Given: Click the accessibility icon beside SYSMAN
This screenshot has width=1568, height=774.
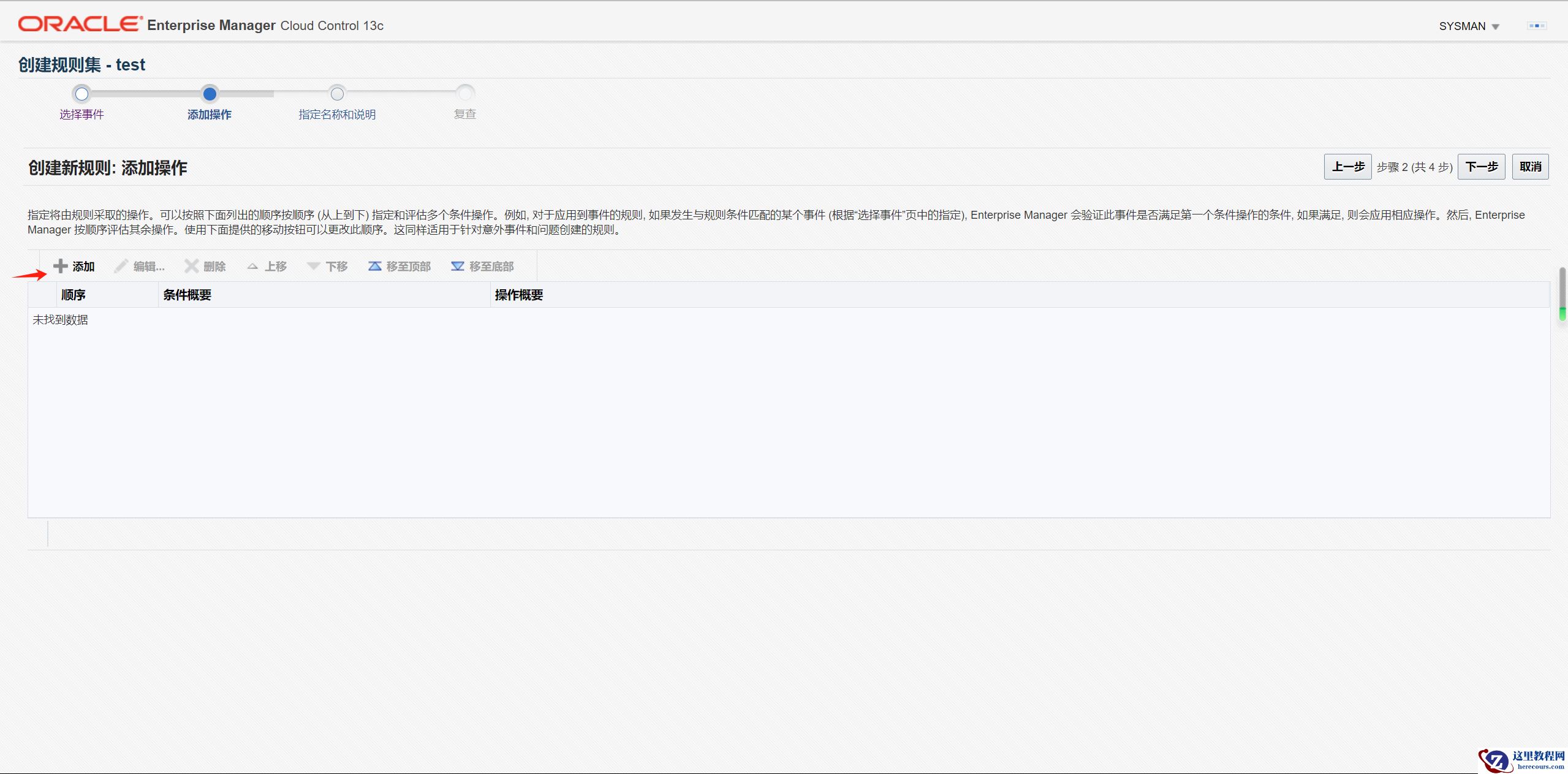Looking at the screenshot, I should click(1536, 26).
